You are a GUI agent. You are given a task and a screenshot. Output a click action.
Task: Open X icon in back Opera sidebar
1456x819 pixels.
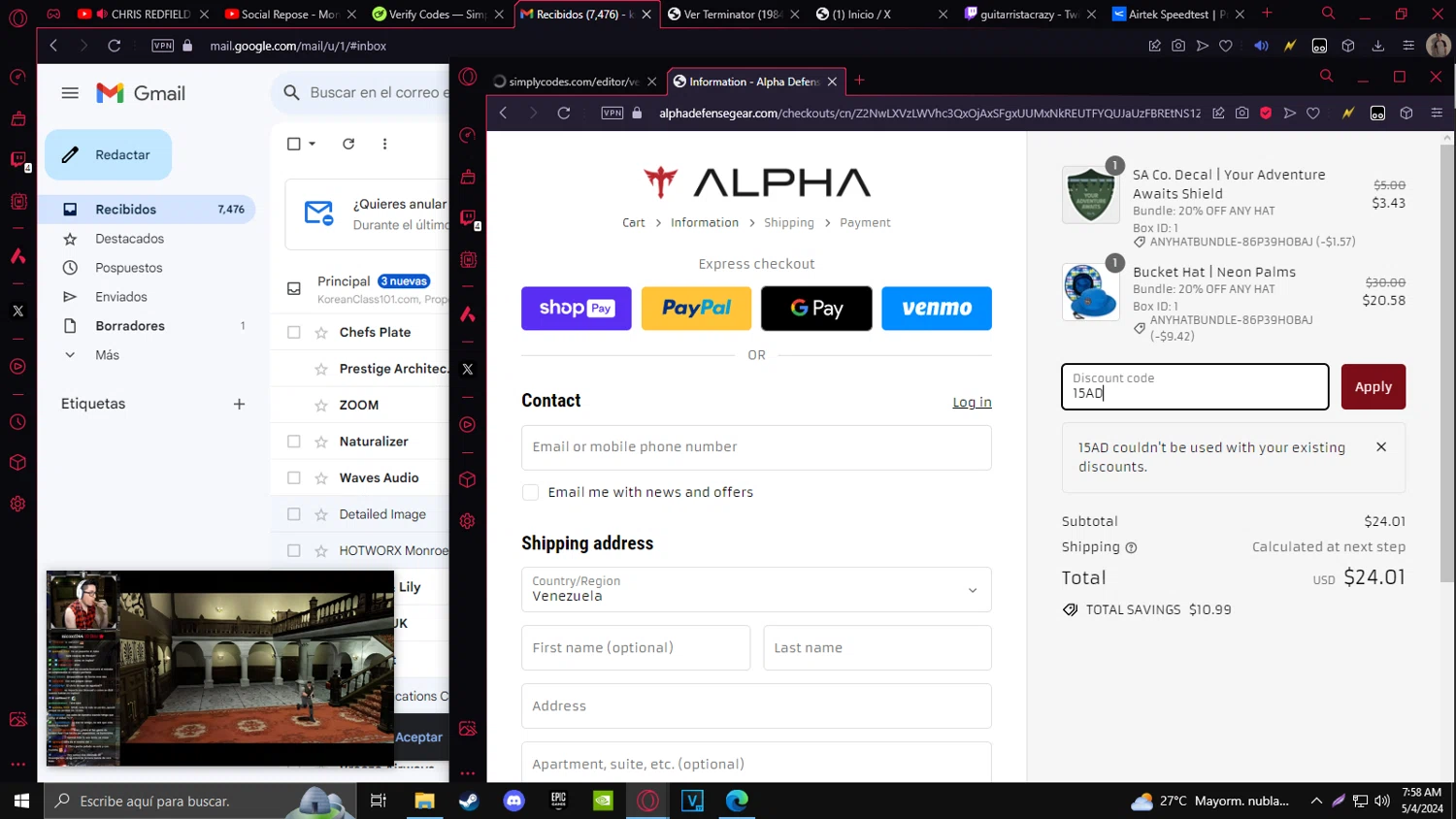click(17, 311)
